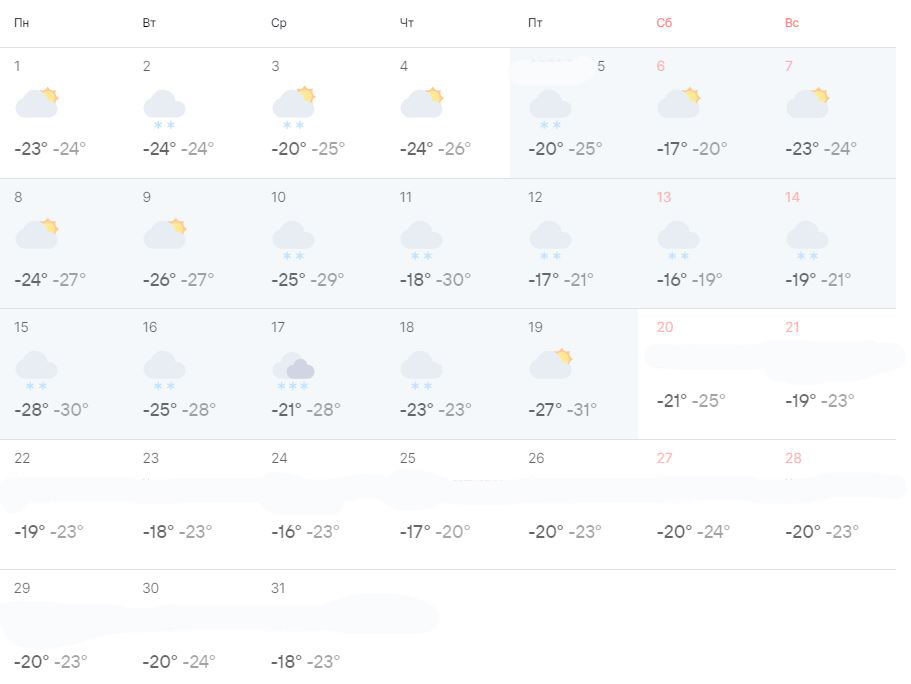Click the Пн weekday column header

pos(22,23)
